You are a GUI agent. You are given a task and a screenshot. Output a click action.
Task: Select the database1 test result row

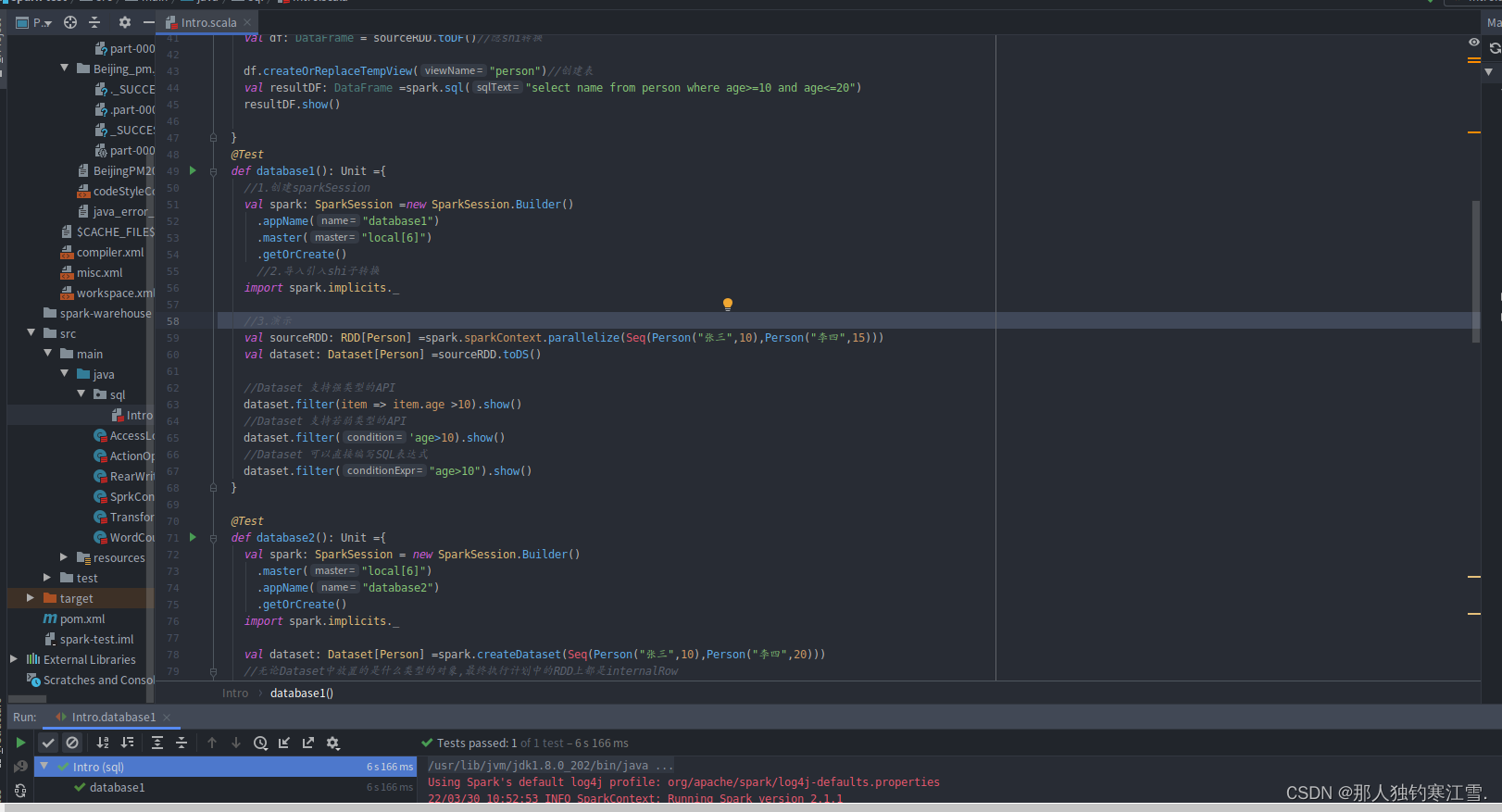click(225, 787)
